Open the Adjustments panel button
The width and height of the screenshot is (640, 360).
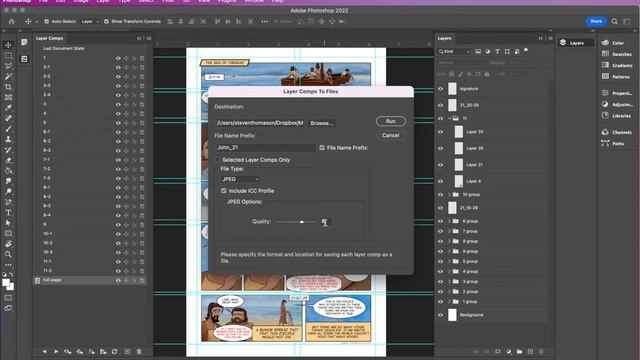617,104
